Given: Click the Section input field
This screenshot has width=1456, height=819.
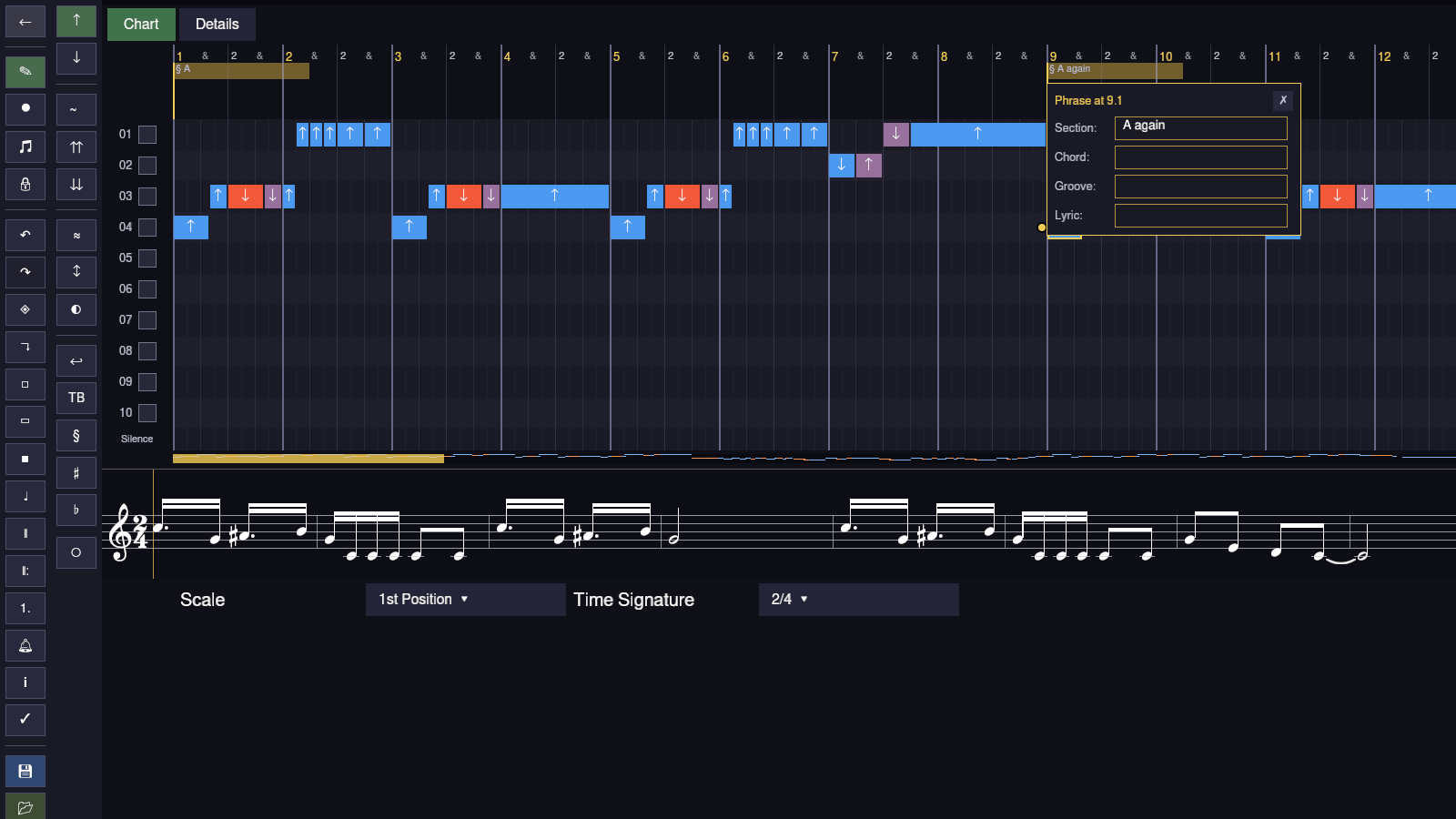Looking at the screenshot, I should click(x=1200, y=128).
